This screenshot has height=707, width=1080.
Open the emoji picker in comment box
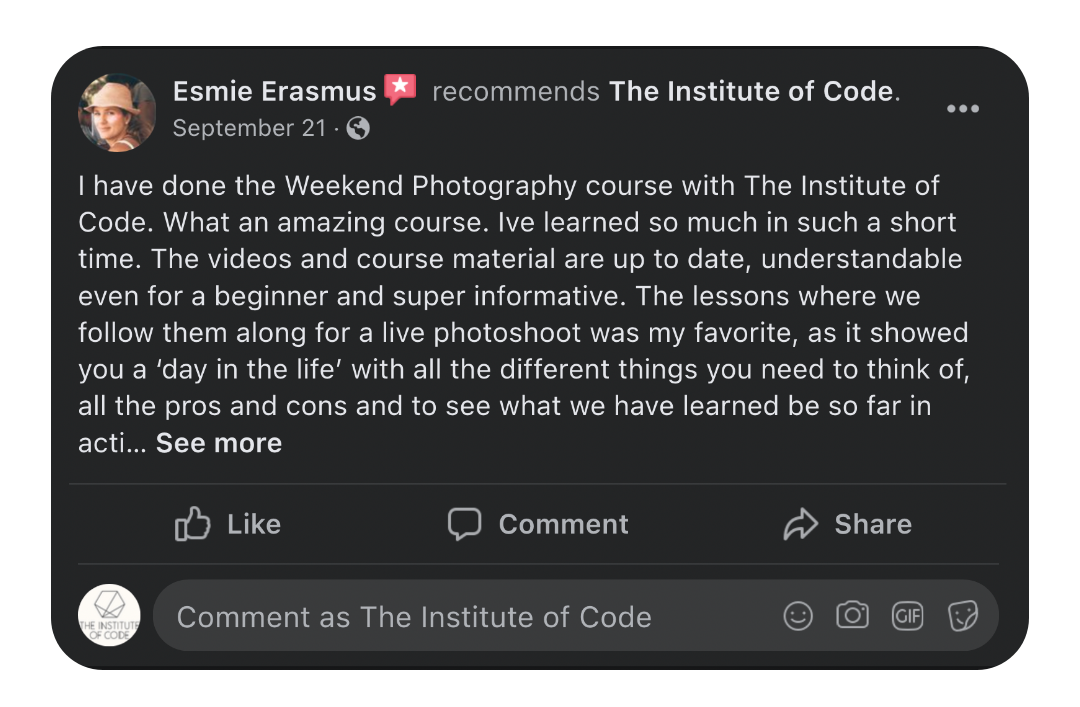coord(798,616)
